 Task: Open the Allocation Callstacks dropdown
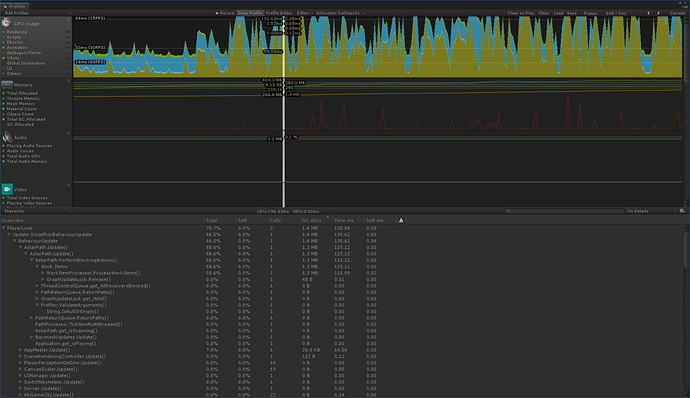pyautogui.click(x=341, y=13)
